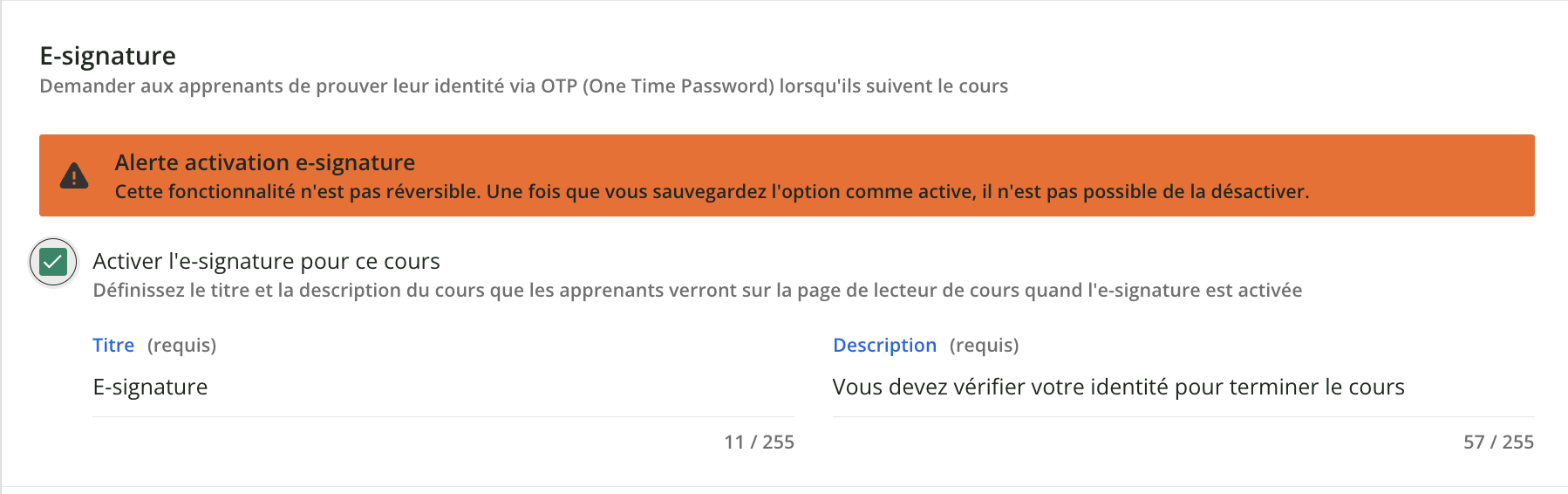Click the "57 / 255" character counter
The image size is (1568, 494).
pyautogui.click(x=1498, y=443)
